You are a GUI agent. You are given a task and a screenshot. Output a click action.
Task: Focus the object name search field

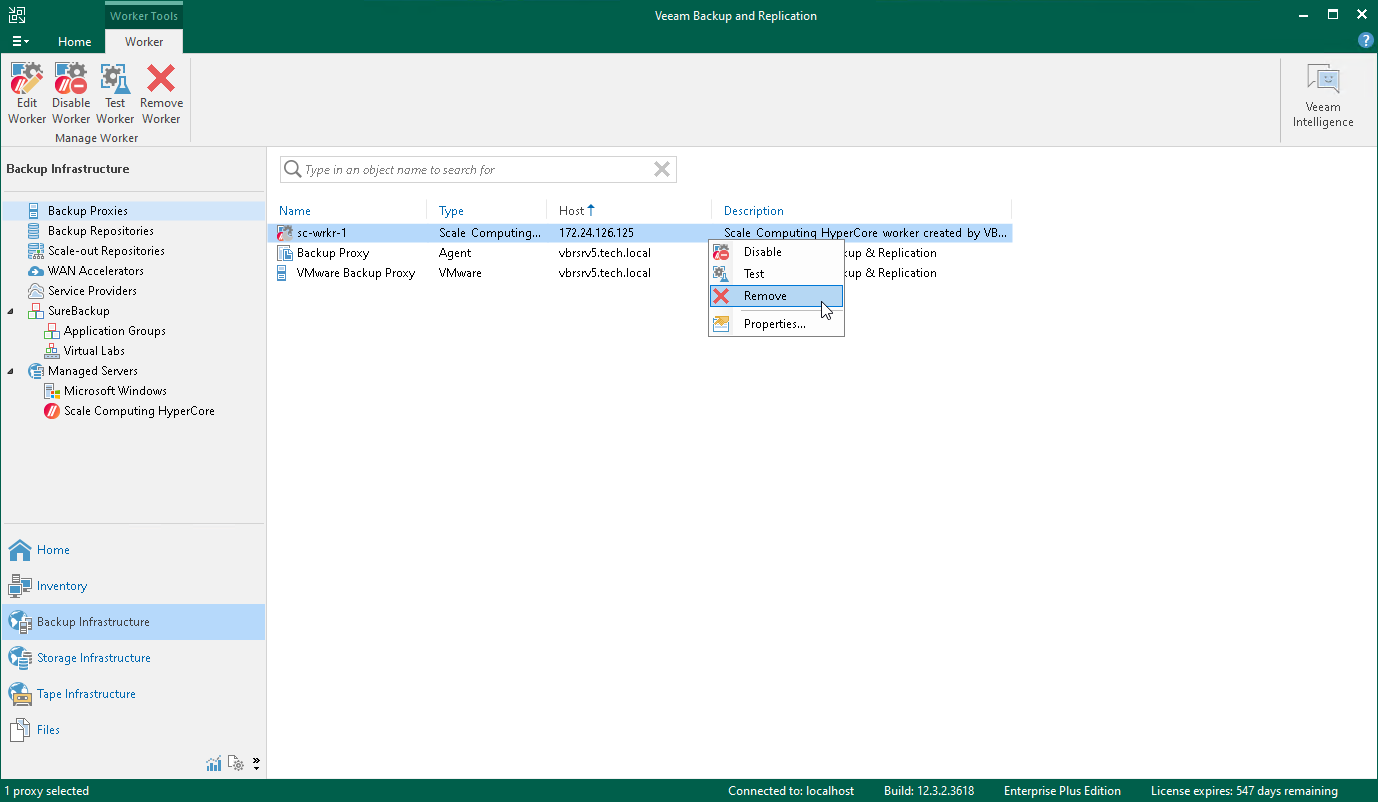(475, 169)
